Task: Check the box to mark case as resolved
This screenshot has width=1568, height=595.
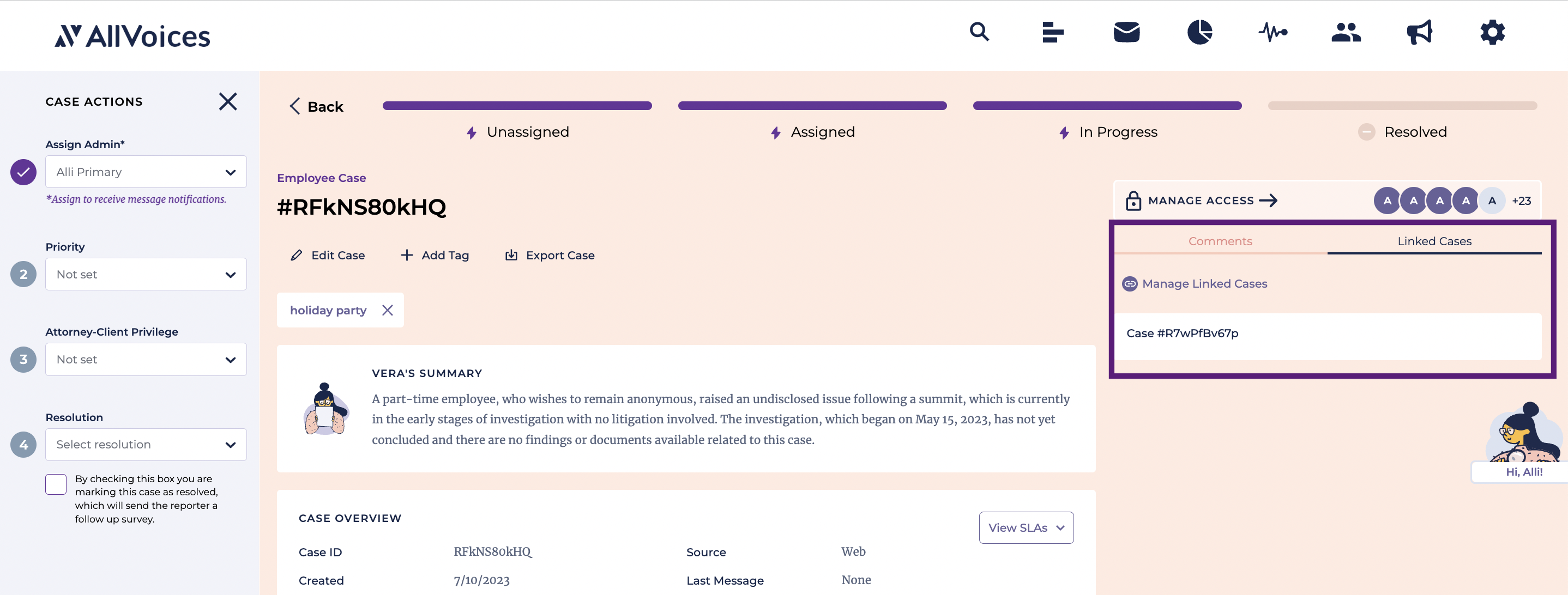Action: [x=56, y=484]
